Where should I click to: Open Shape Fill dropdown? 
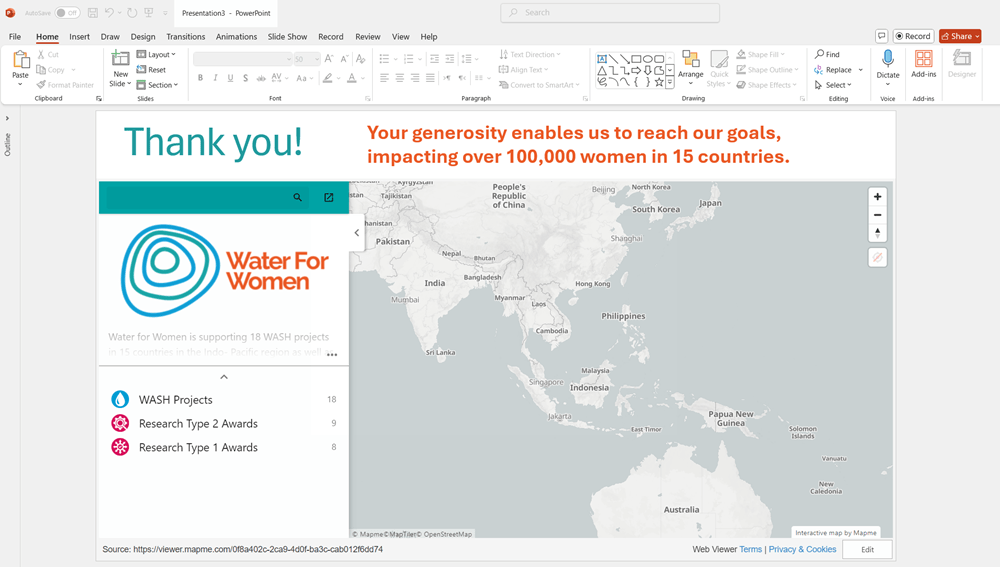point(761,54)
